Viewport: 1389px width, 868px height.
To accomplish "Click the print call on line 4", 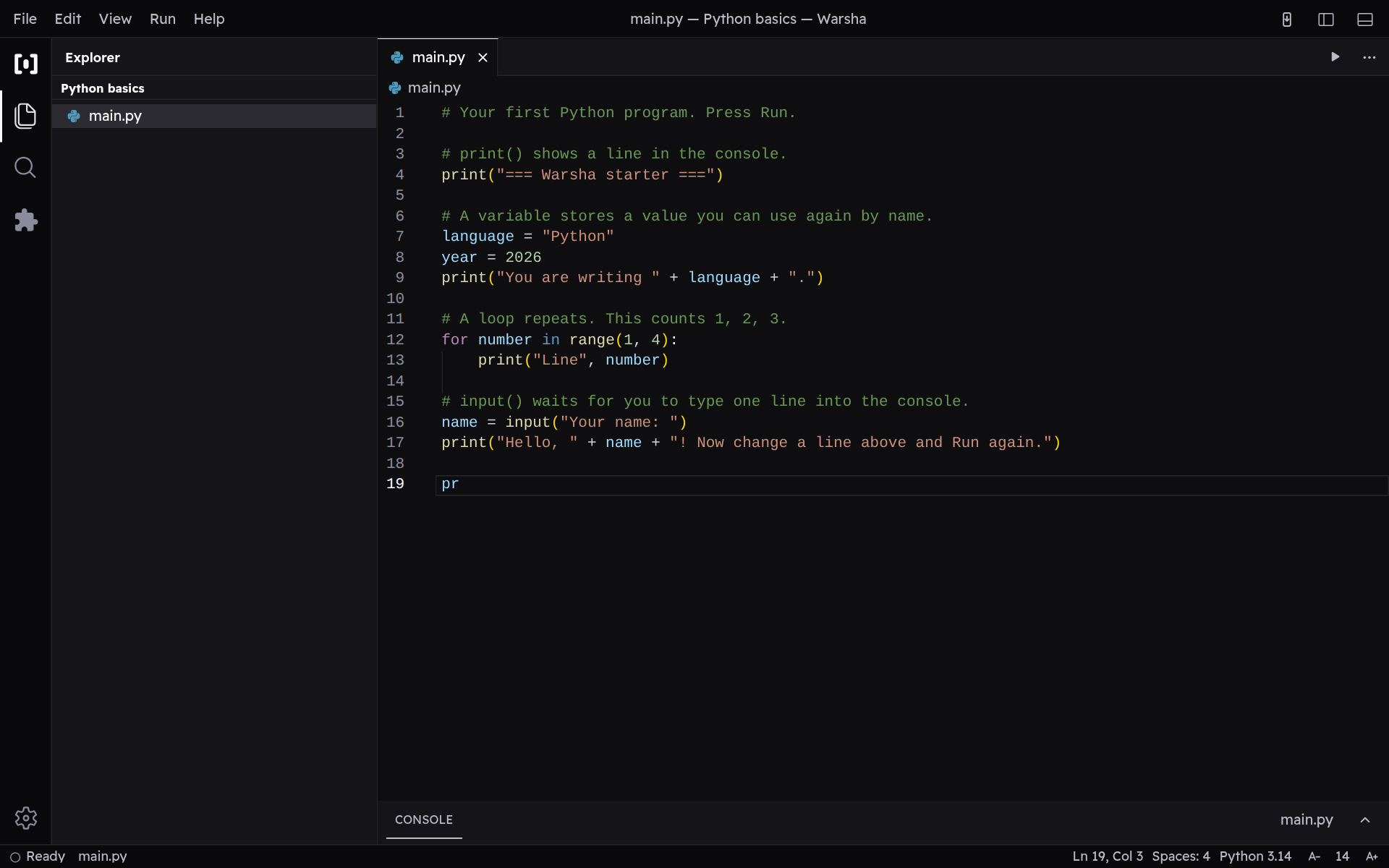I will (582, 175).
